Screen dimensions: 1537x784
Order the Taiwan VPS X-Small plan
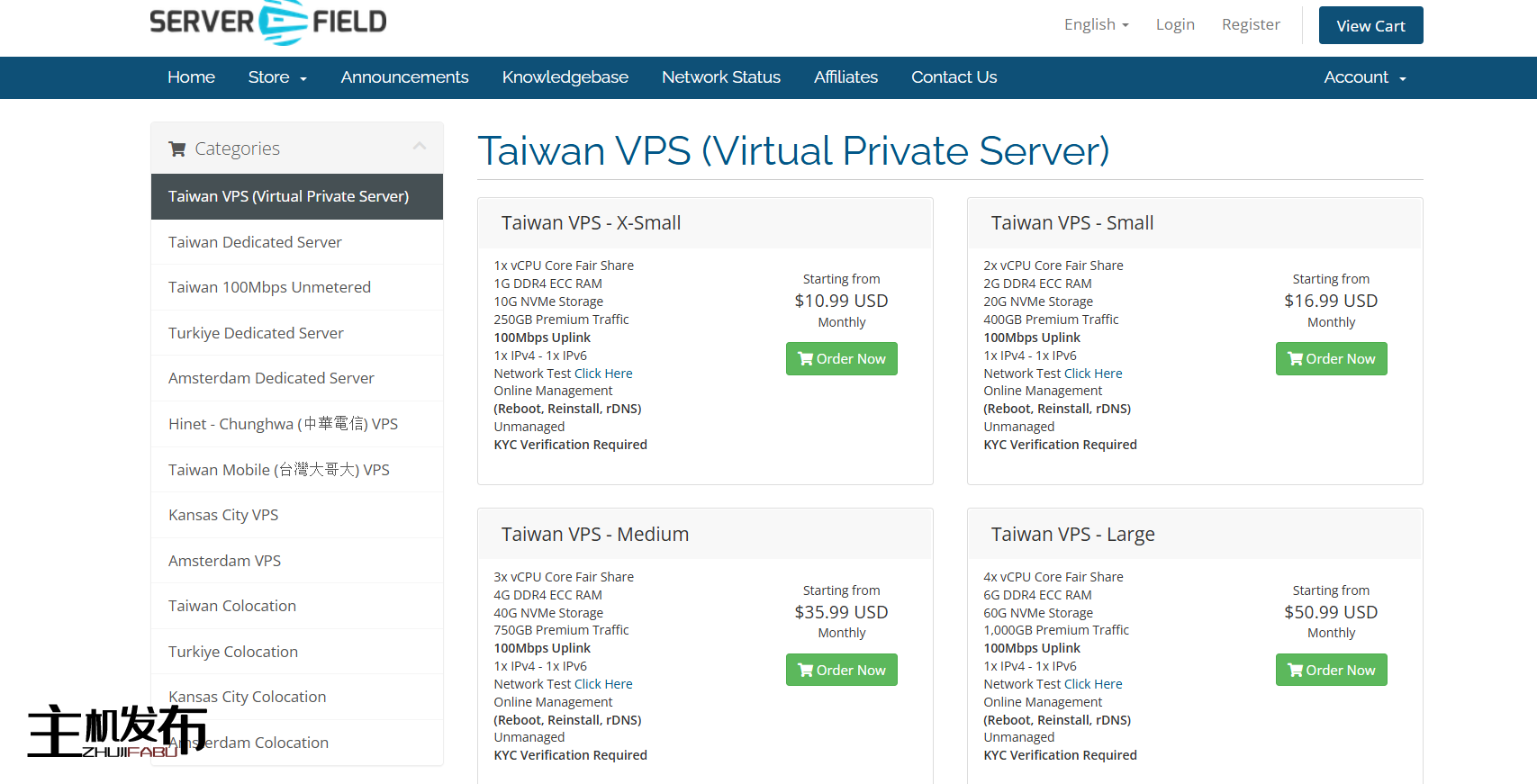(x=841, y=358)
